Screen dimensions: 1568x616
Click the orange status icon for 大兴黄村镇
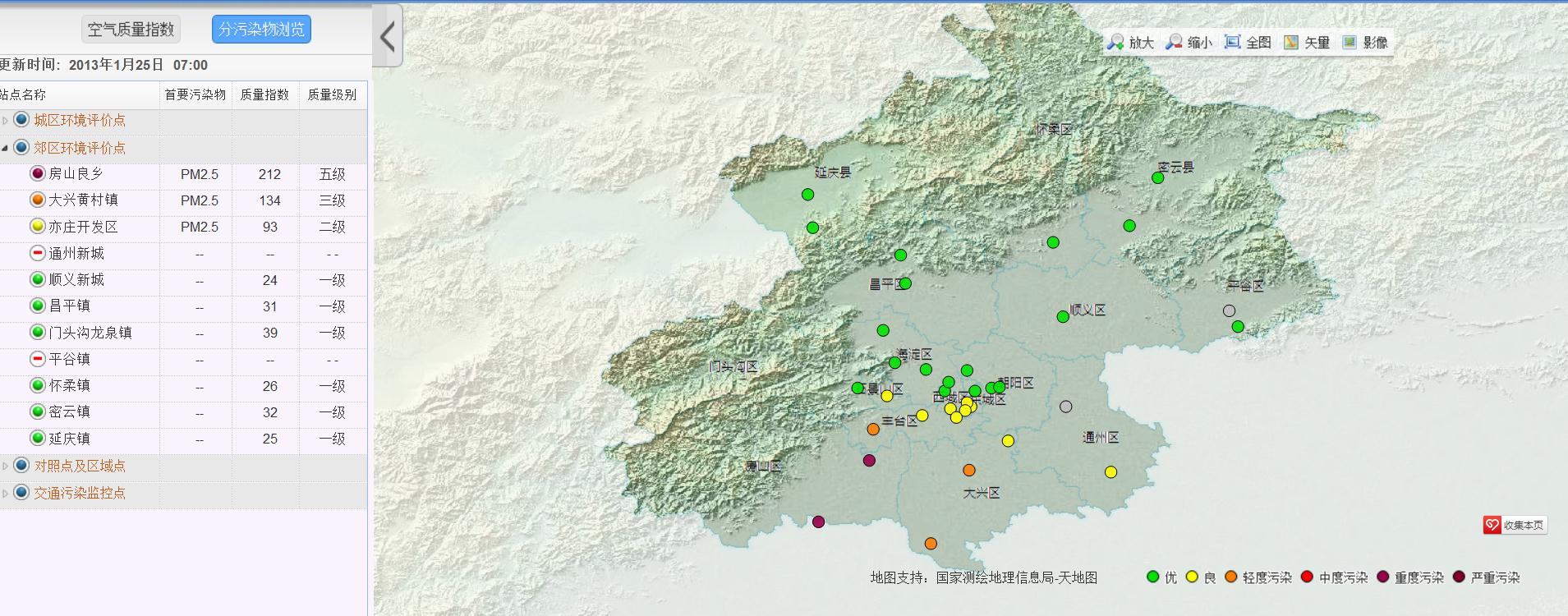tap(37, 200)
